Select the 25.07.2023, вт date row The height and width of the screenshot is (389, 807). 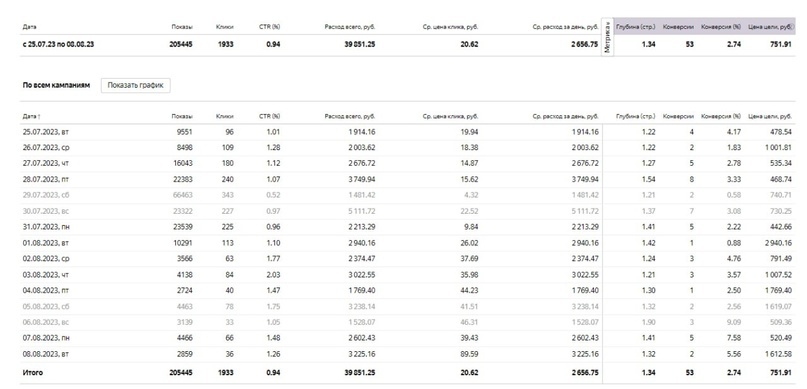pyautogui.click(x=407, y=132)
